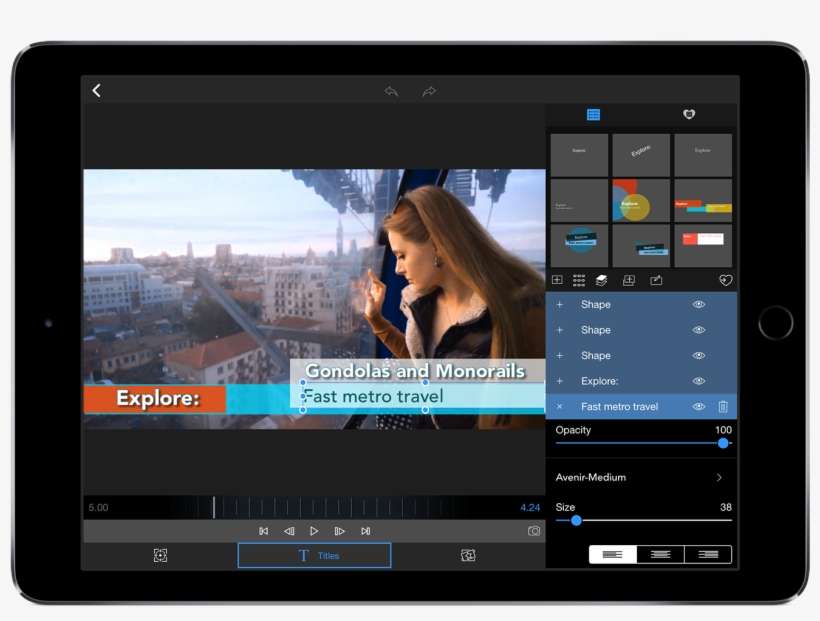Viewport: 820px width, 621px height.
Task: Switch to the Titles tab
Action: click(314, 556)
